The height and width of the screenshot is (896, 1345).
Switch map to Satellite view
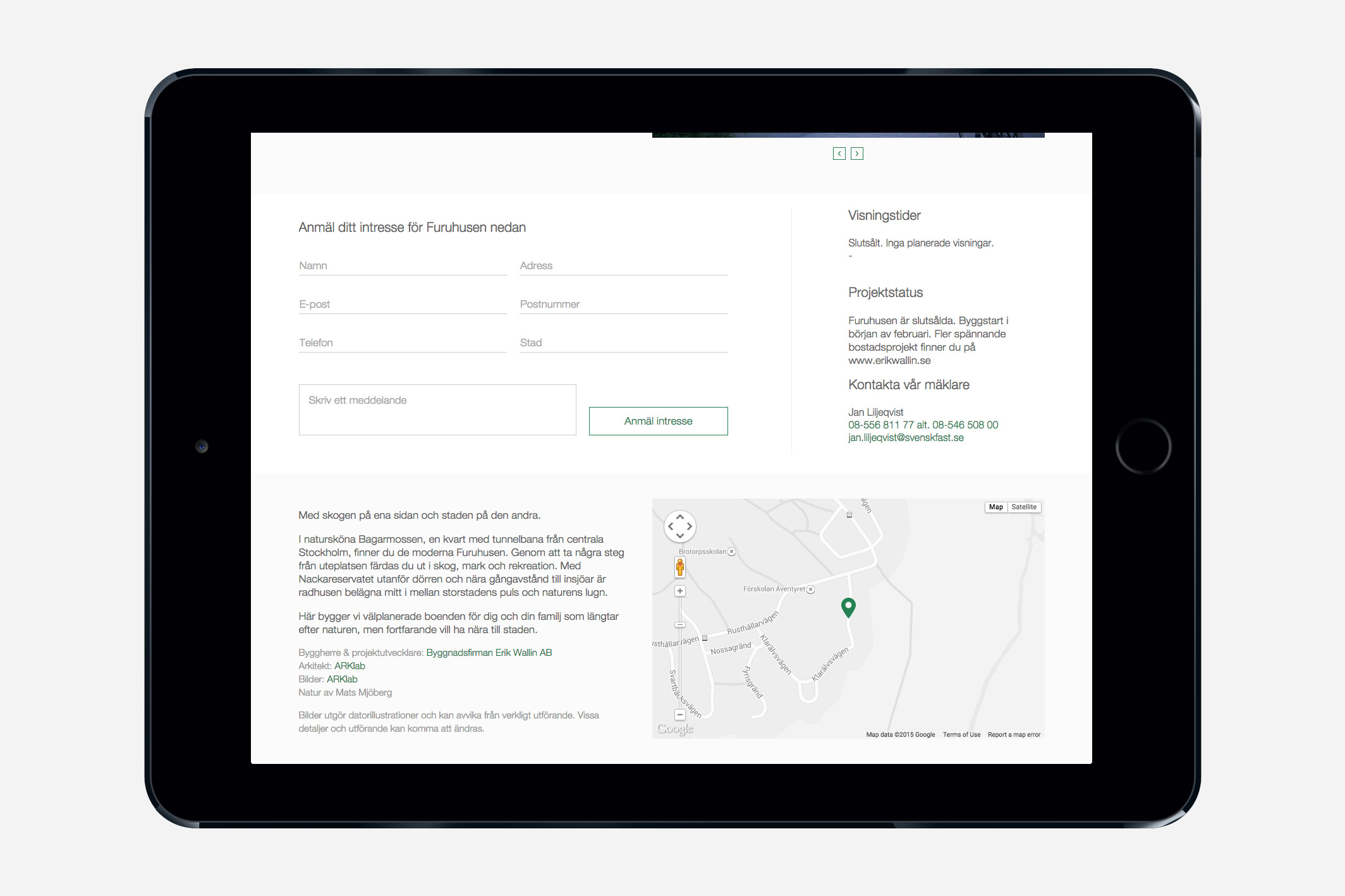[x=1024, y=507]
